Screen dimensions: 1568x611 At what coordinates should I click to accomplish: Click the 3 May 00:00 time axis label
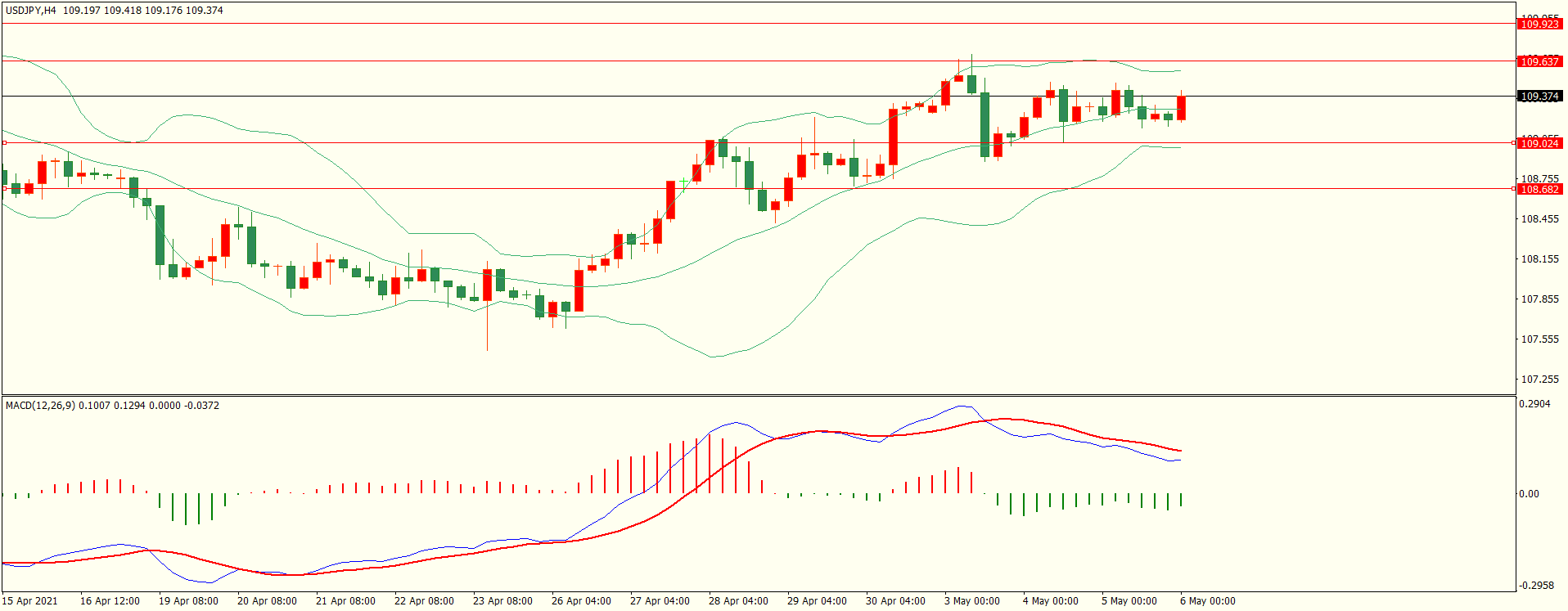pyautogui.click(x=971, y=601)
